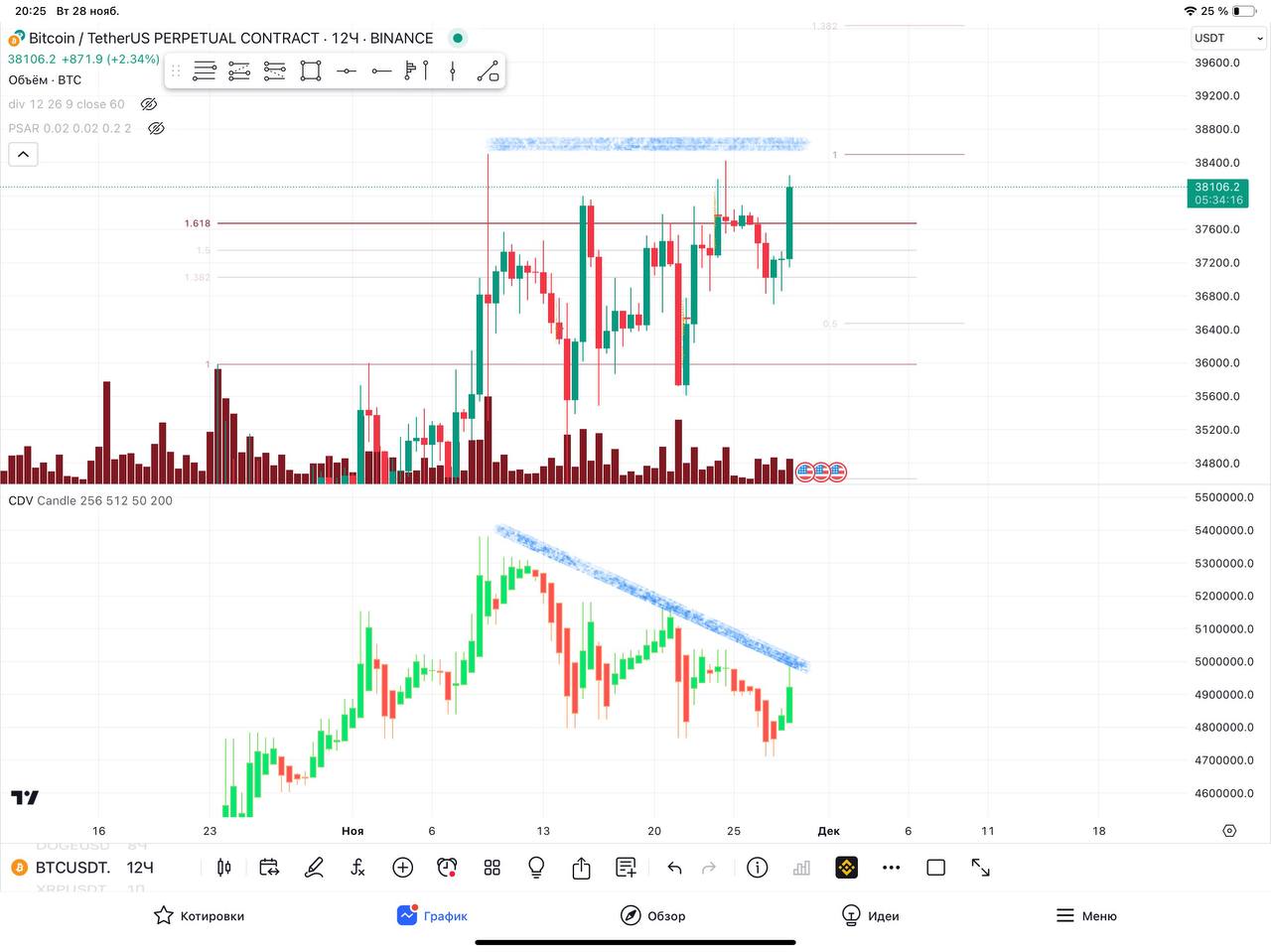Open the Меню tab
The width and height of the screenshot is (1271, 952).
1086,915
